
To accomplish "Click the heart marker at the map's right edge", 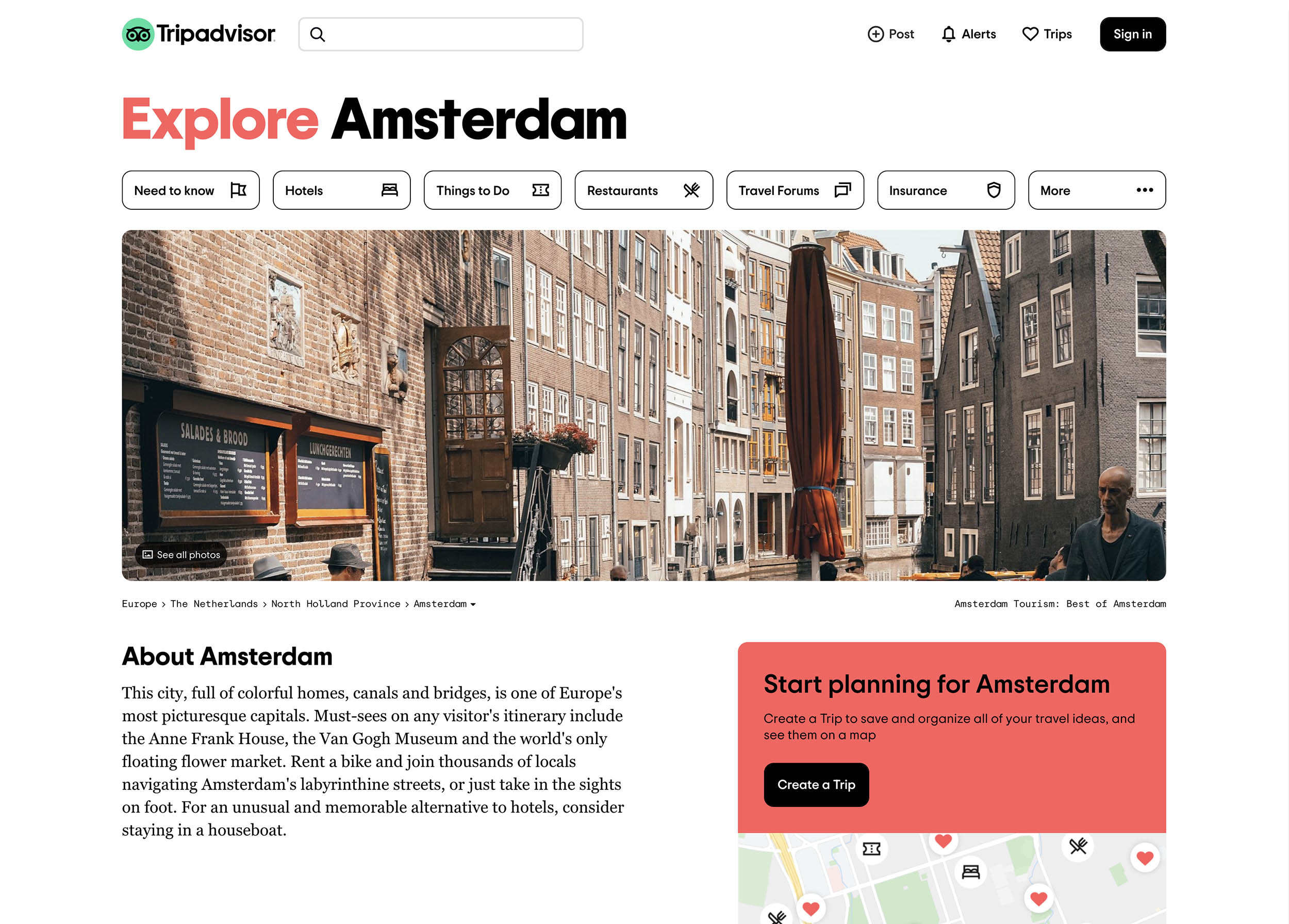I will coord(1145,858).
